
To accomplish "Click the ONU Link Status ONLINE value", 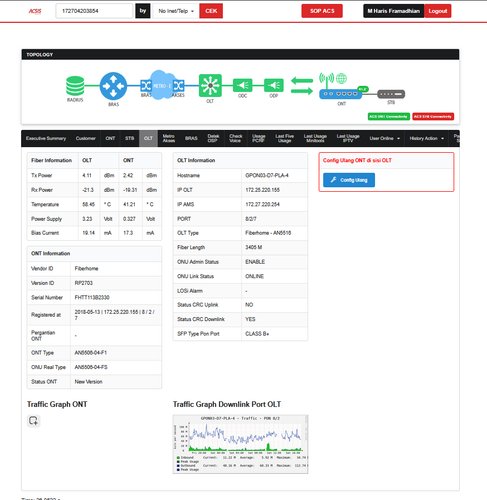I will [x=255, y=276].
